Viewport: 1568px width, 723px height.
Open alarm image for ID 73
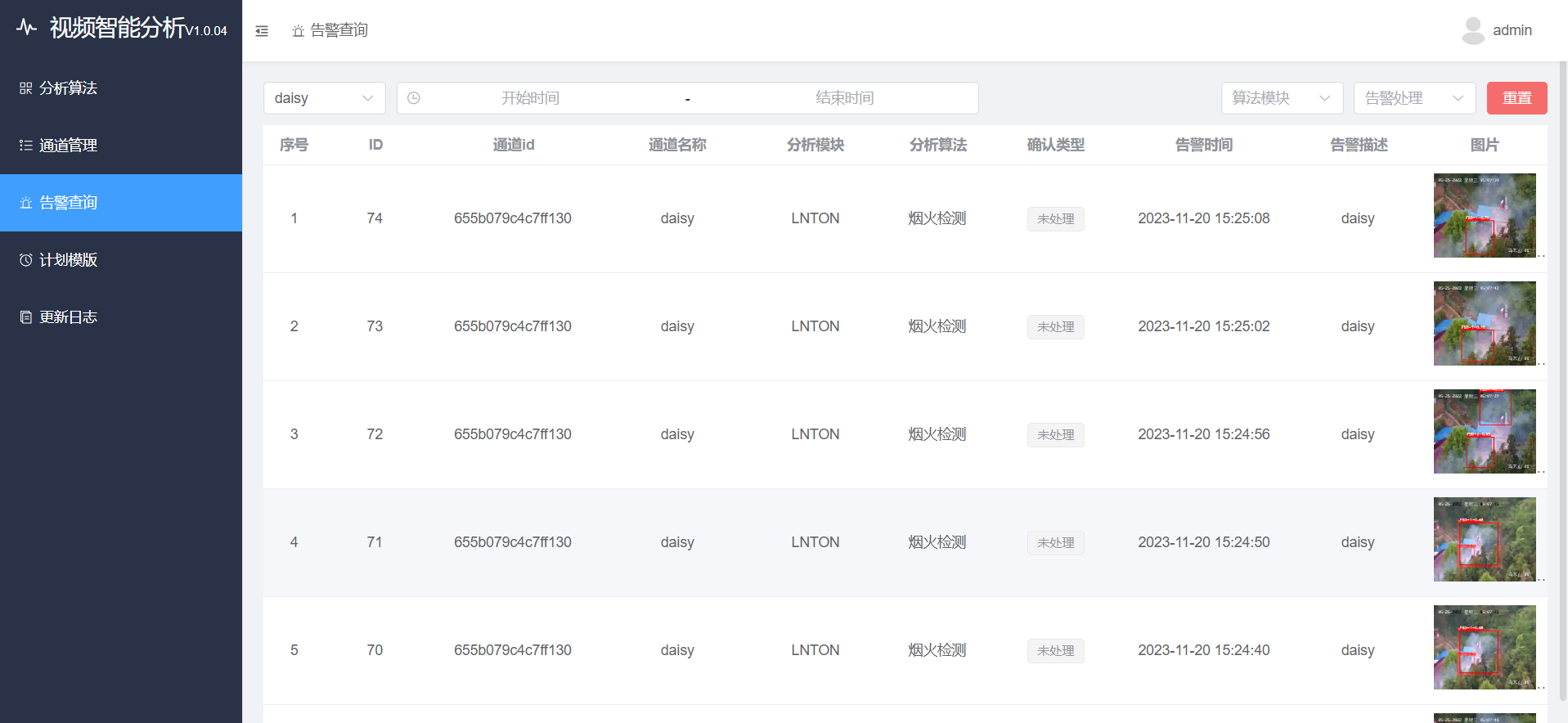(x=1485, y=323)
